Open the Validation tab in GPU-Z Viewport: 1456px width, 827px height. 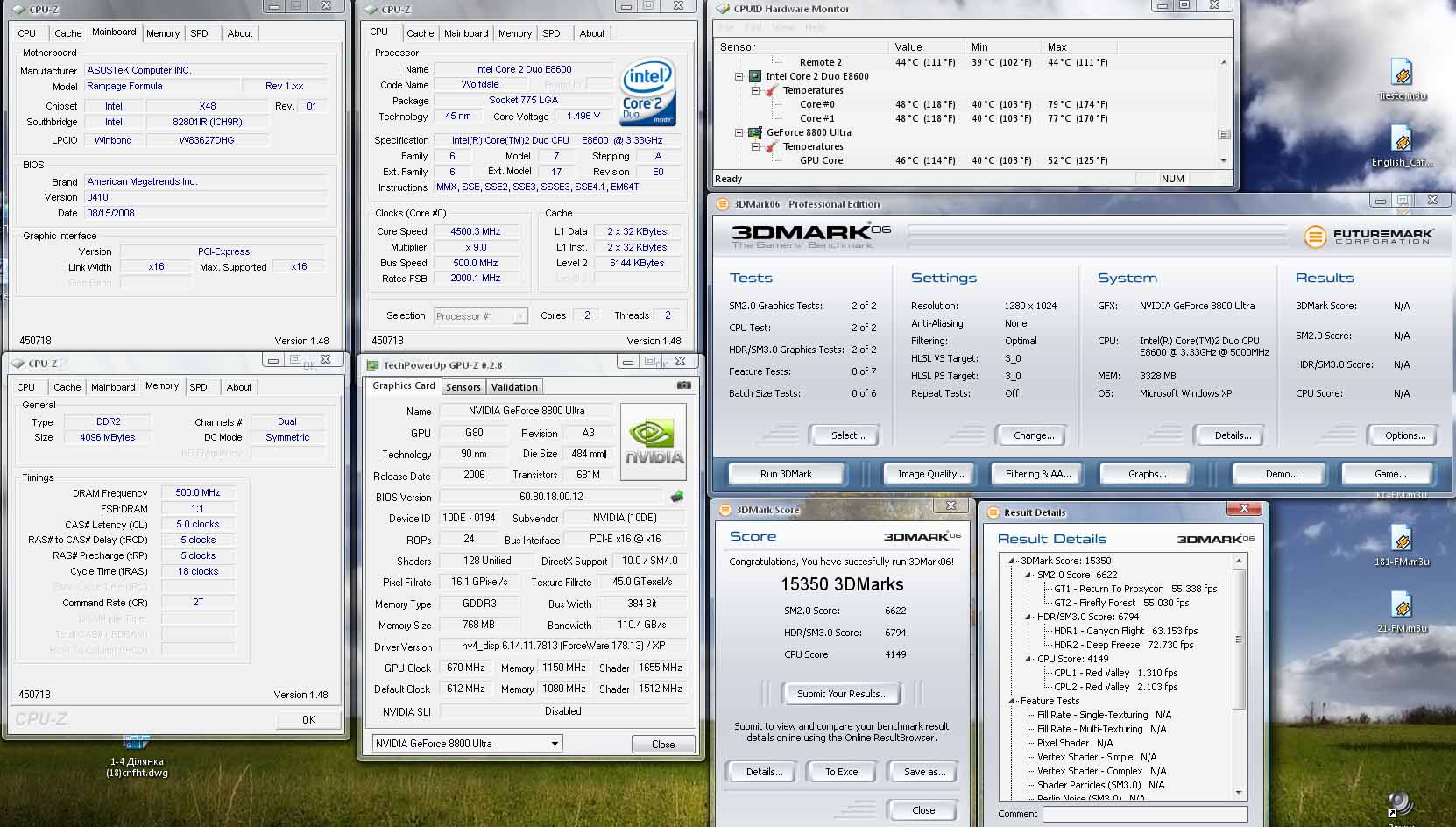[514, 387]
